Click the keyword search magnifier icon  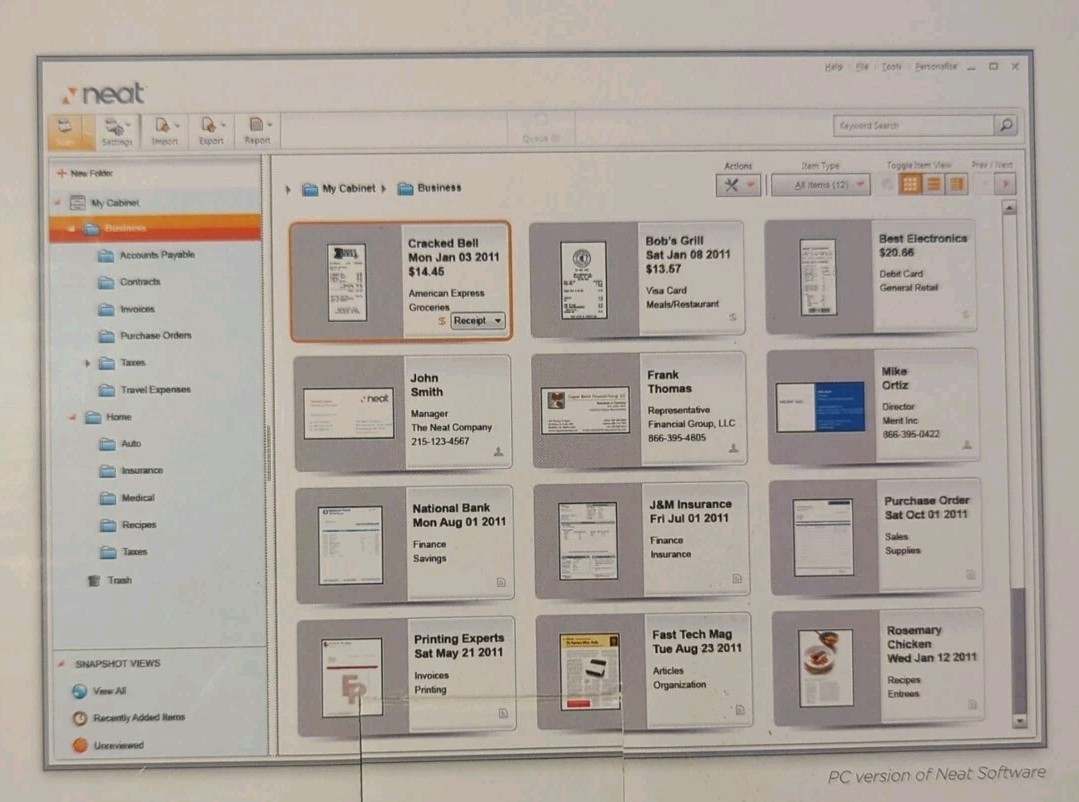click(1006, 125)
